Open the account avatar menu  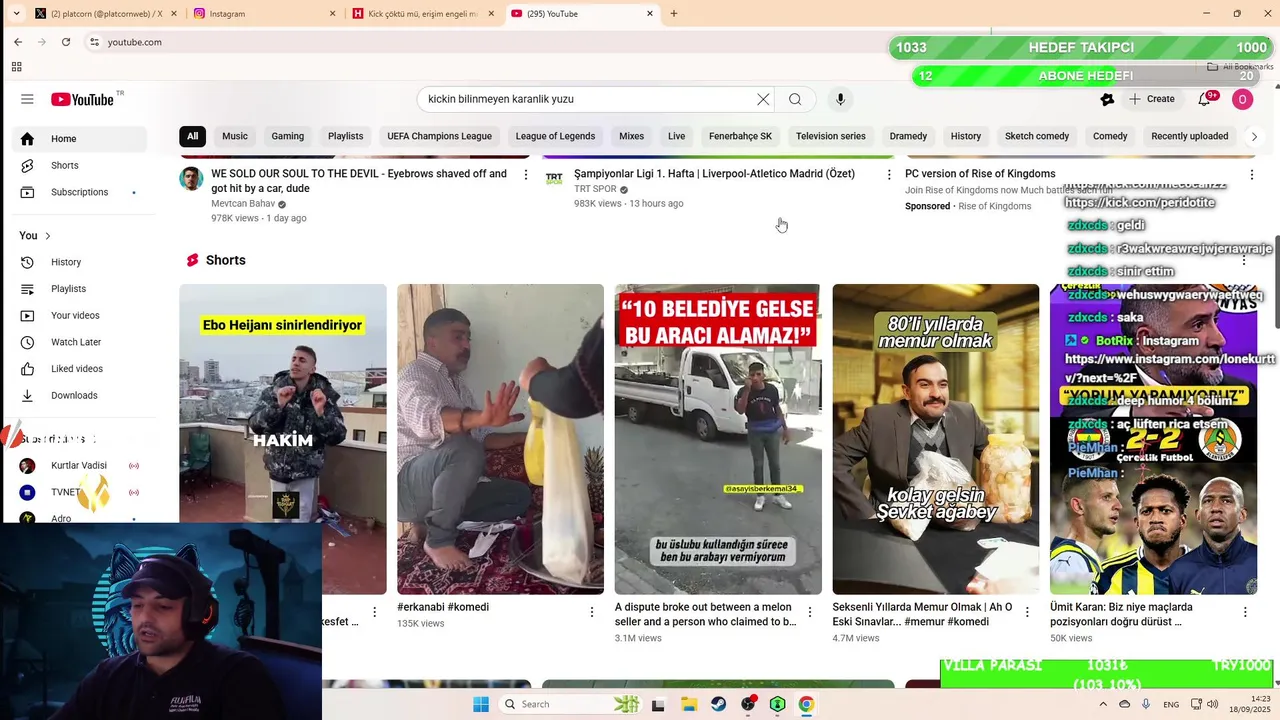[x=1242, y=99]
